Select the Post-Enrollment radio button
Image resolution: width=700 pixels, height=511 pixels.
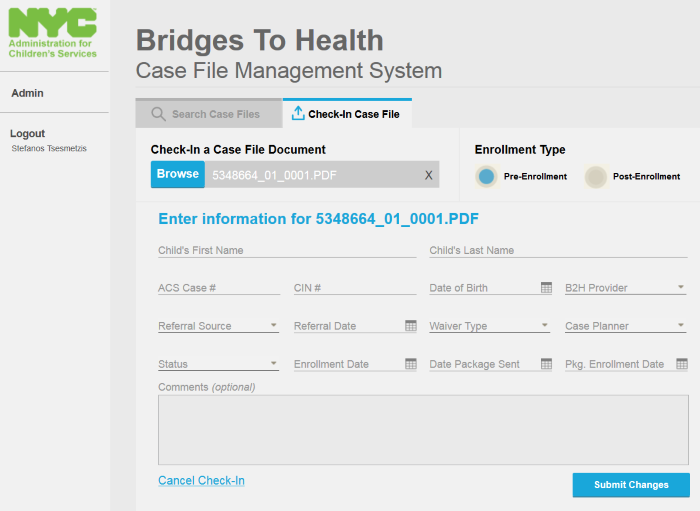[596, 177]
